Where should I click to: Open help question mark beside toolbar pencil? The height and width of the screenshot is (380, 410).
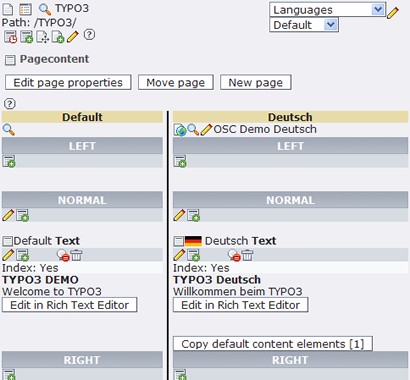tap(89, 34)
